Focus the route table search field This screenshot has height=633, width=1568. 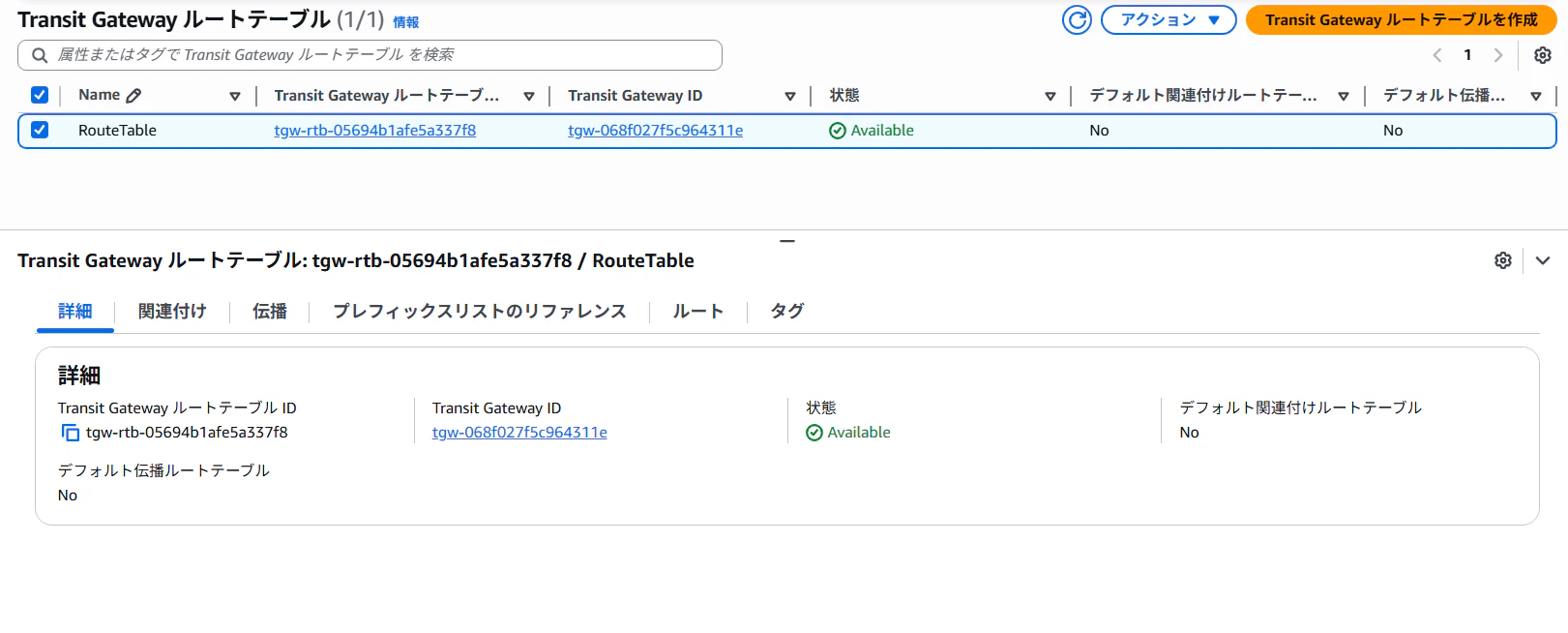pyautogui.click(x=370, y=55)
